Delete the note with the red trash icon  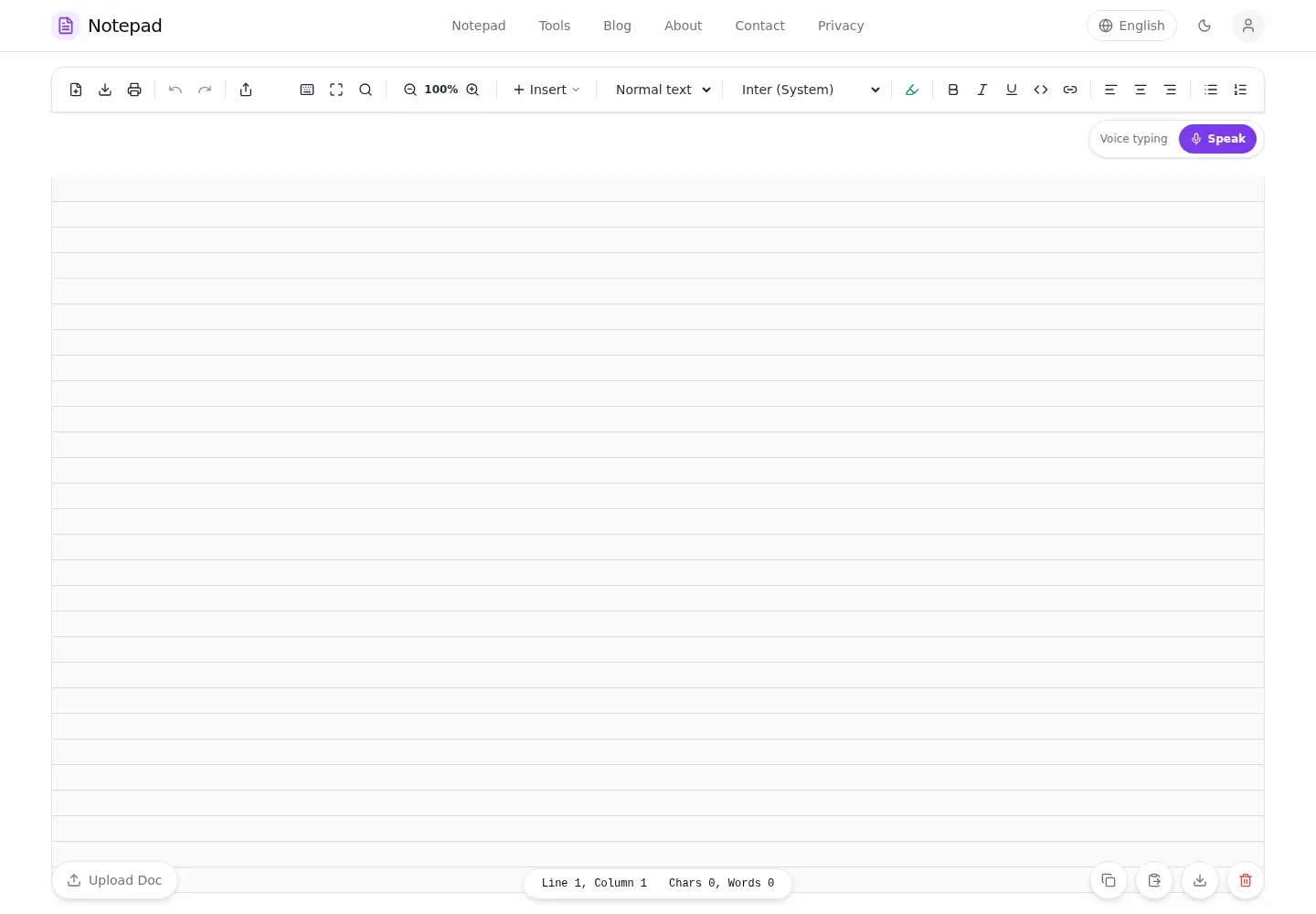pos(1246,880)
